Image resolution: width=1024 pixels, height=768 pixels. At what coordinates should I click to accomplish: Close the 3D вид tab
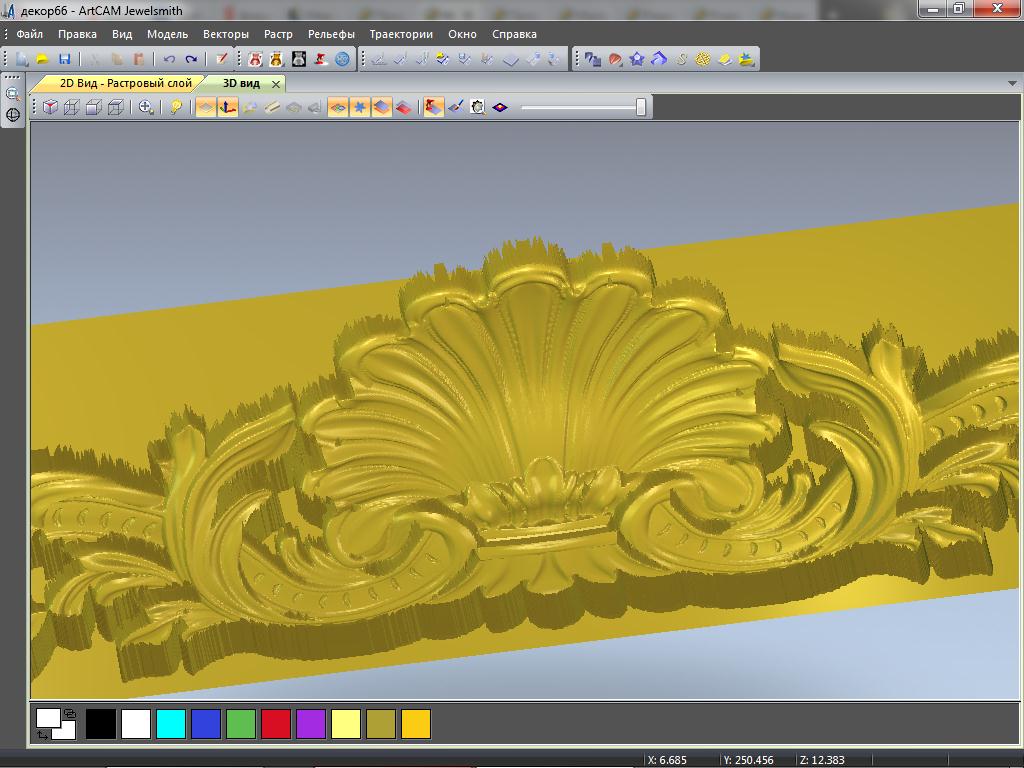(276, 84)
